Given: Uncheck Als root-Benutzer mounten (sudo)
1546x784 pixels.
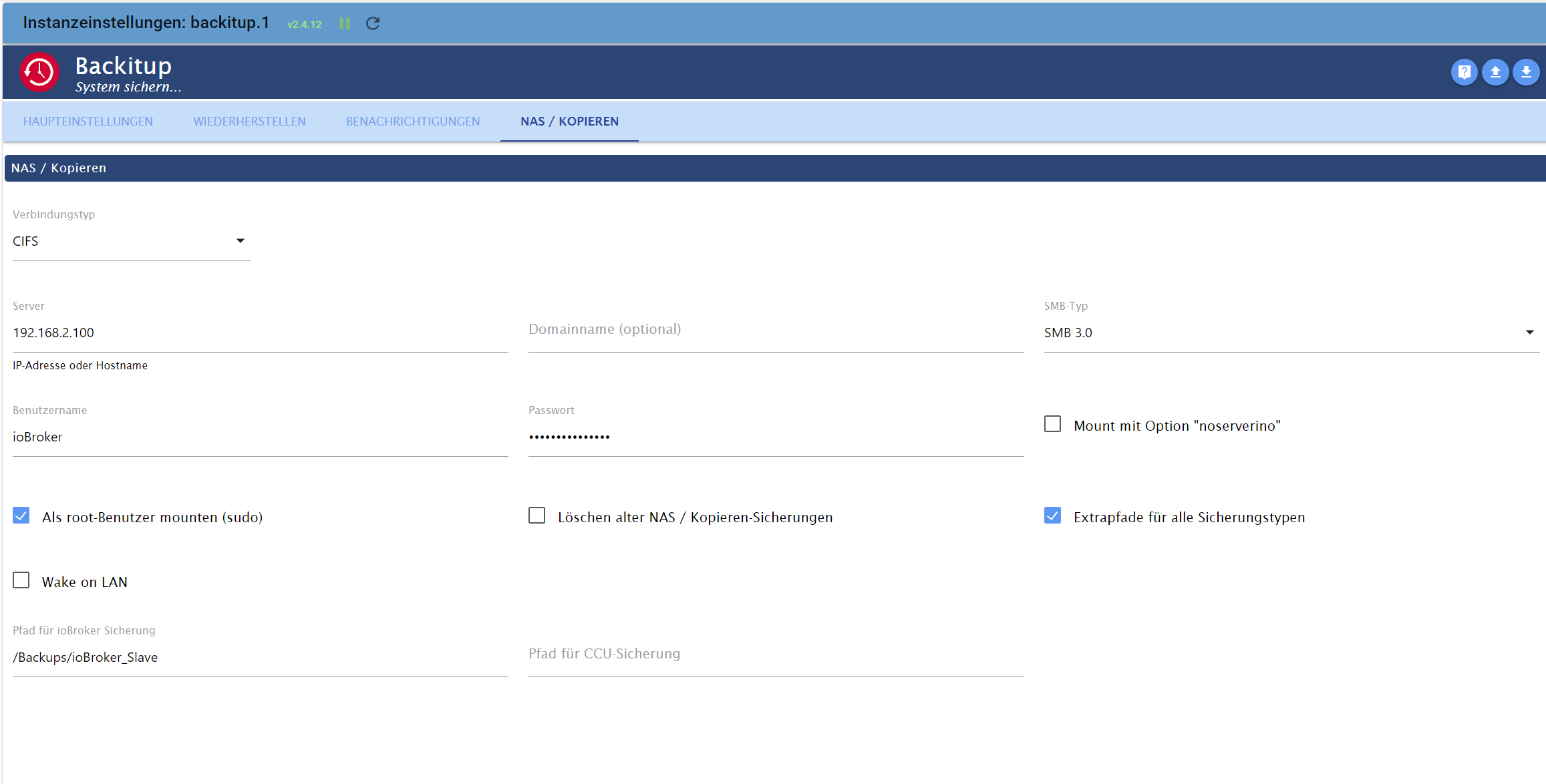Looking at the screenshot, I should [21, 516].
